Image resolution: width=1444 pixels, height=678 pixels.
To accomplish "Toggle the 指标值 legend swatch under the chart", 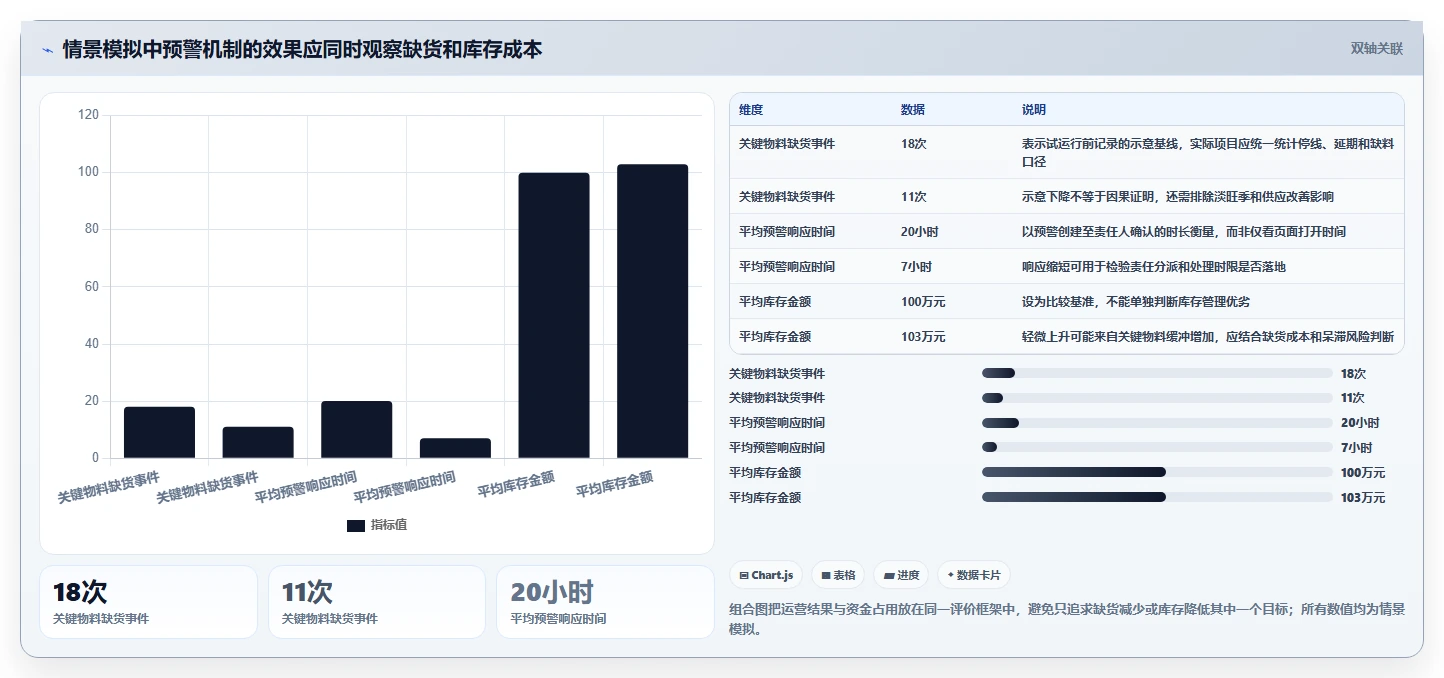I will click(x=356, y=525).
